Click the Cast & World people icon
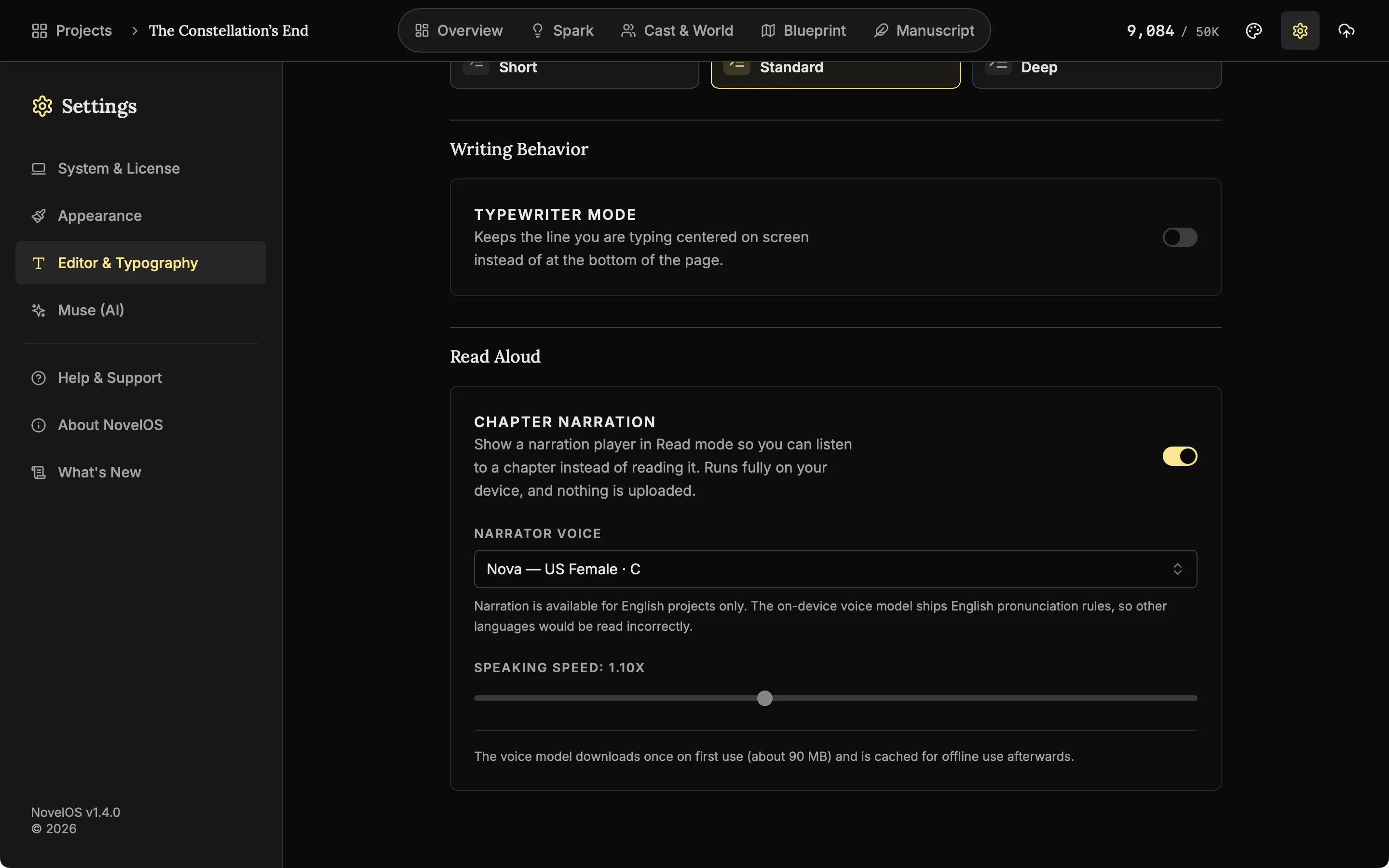The height and width of the screenshot is (868, 1389). (628, 30)
